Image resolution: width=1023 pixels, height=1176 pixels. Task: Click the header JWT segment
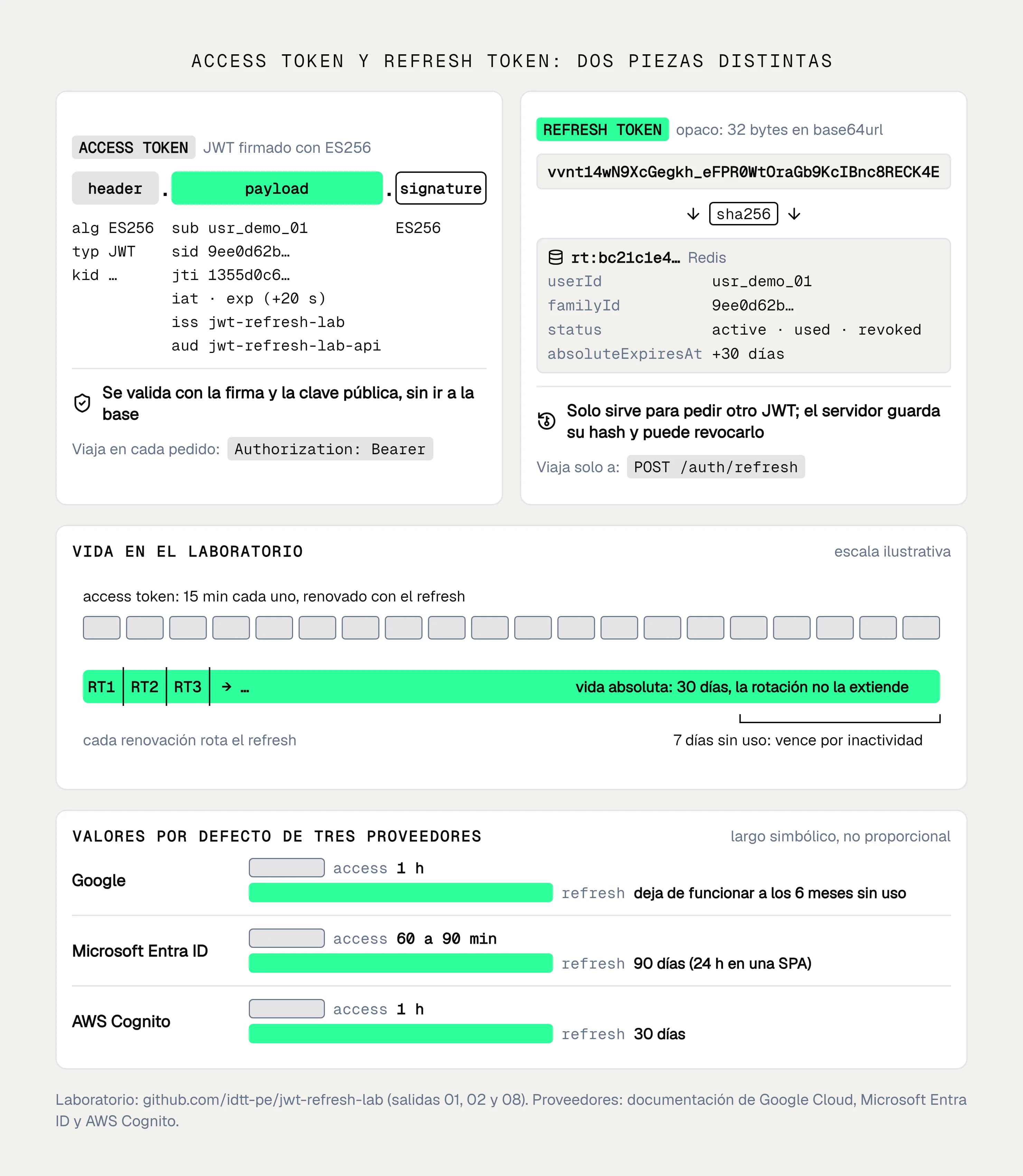click(115, 188)
